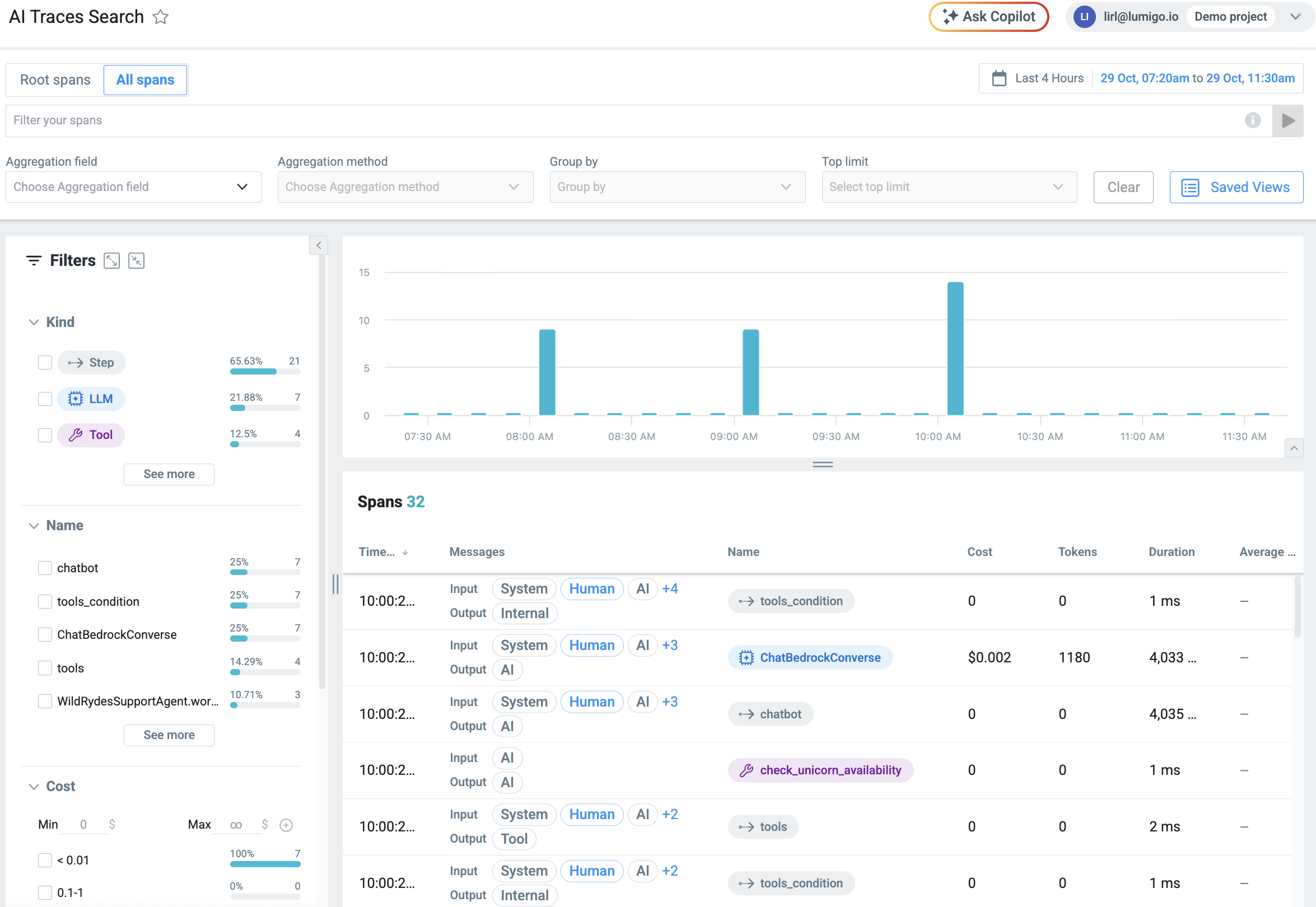Click the Ask Copilot button
This screenshot has width=1316, height=907.
point(988,16)
